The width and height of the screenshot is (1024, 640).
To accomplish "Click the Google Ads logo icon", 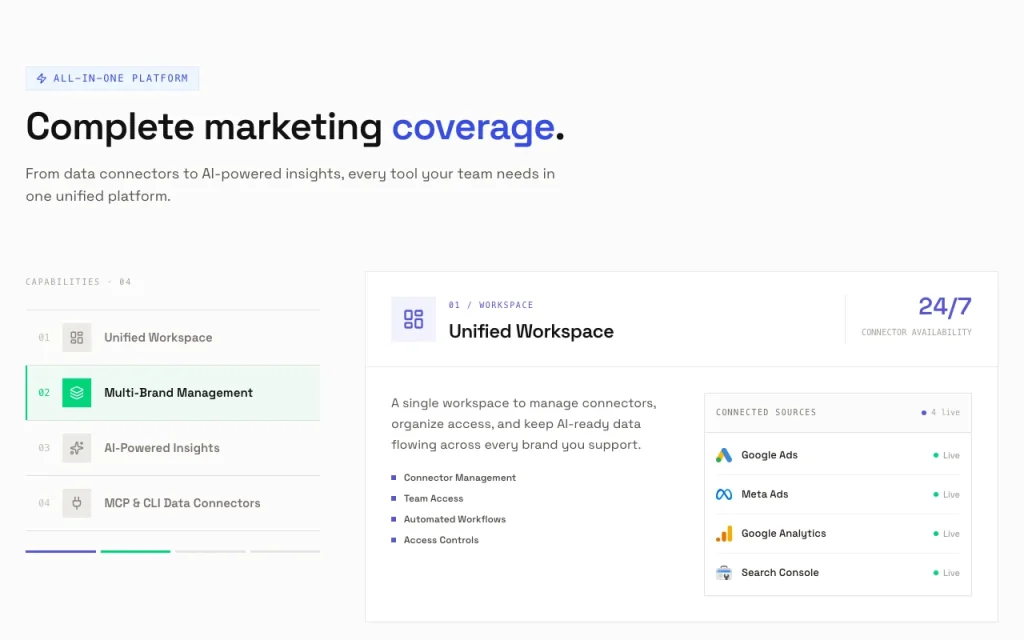I will (724, 455).
